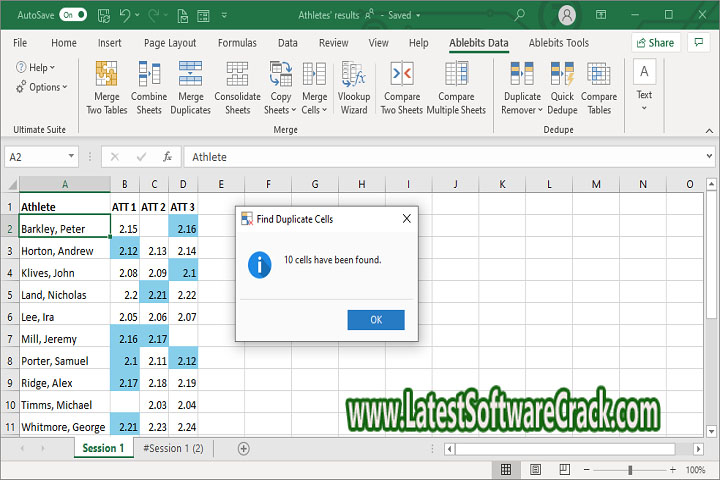Adjust the zoom level slider

coord(630,469)
